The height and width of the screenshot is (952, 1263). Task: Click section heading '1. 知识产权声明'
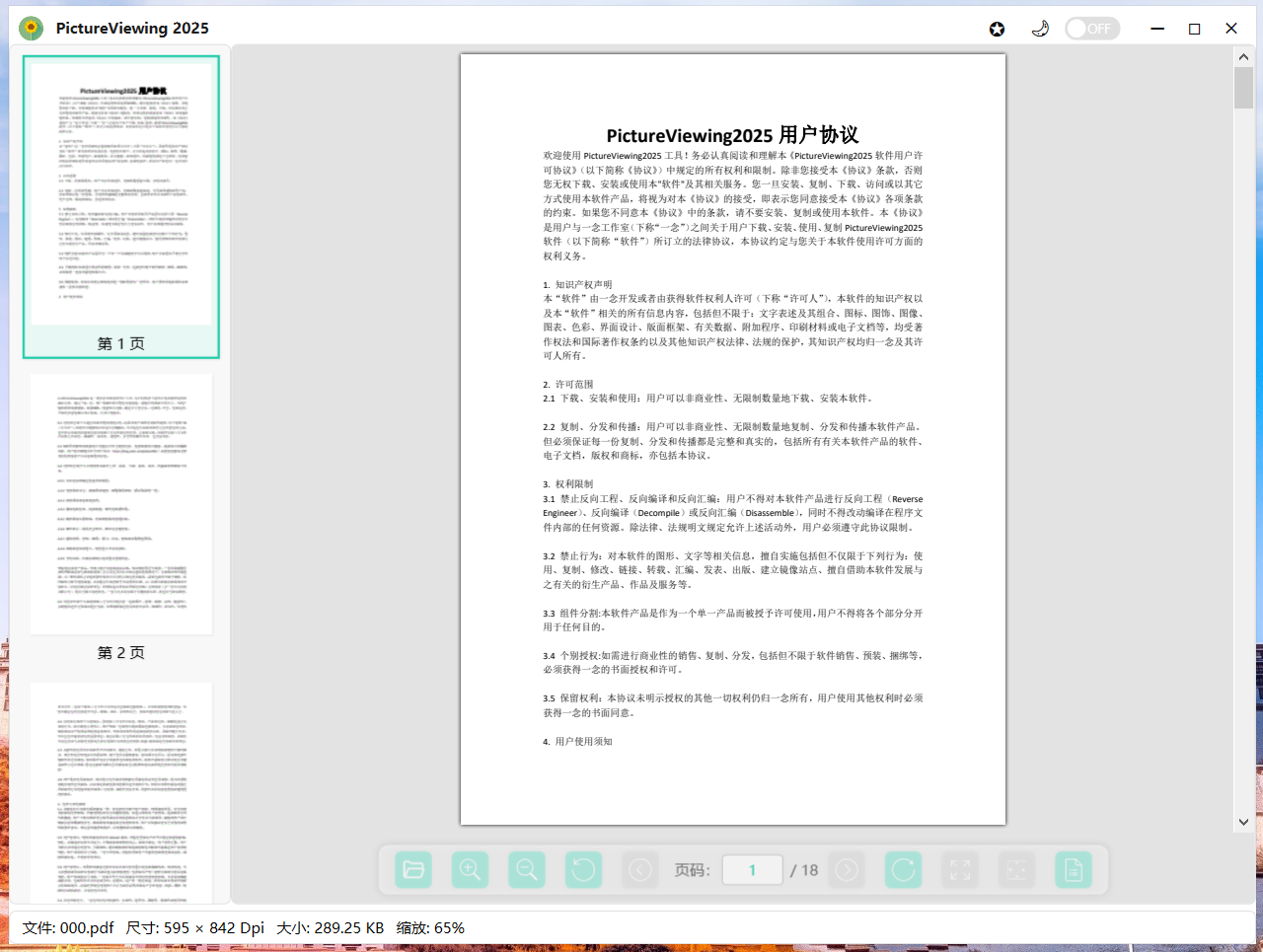tap(577, 284)
